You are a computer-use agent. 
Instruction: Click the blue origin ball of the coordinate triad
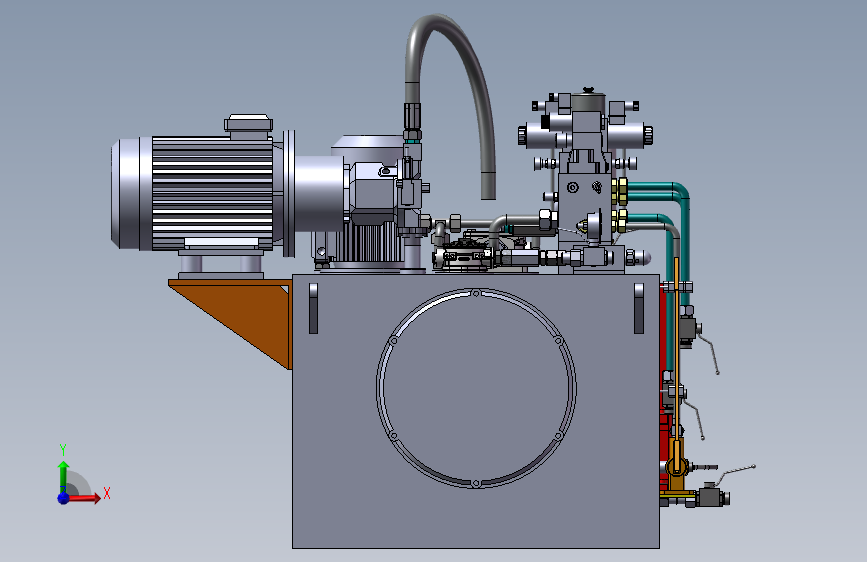tap(64, 498)
